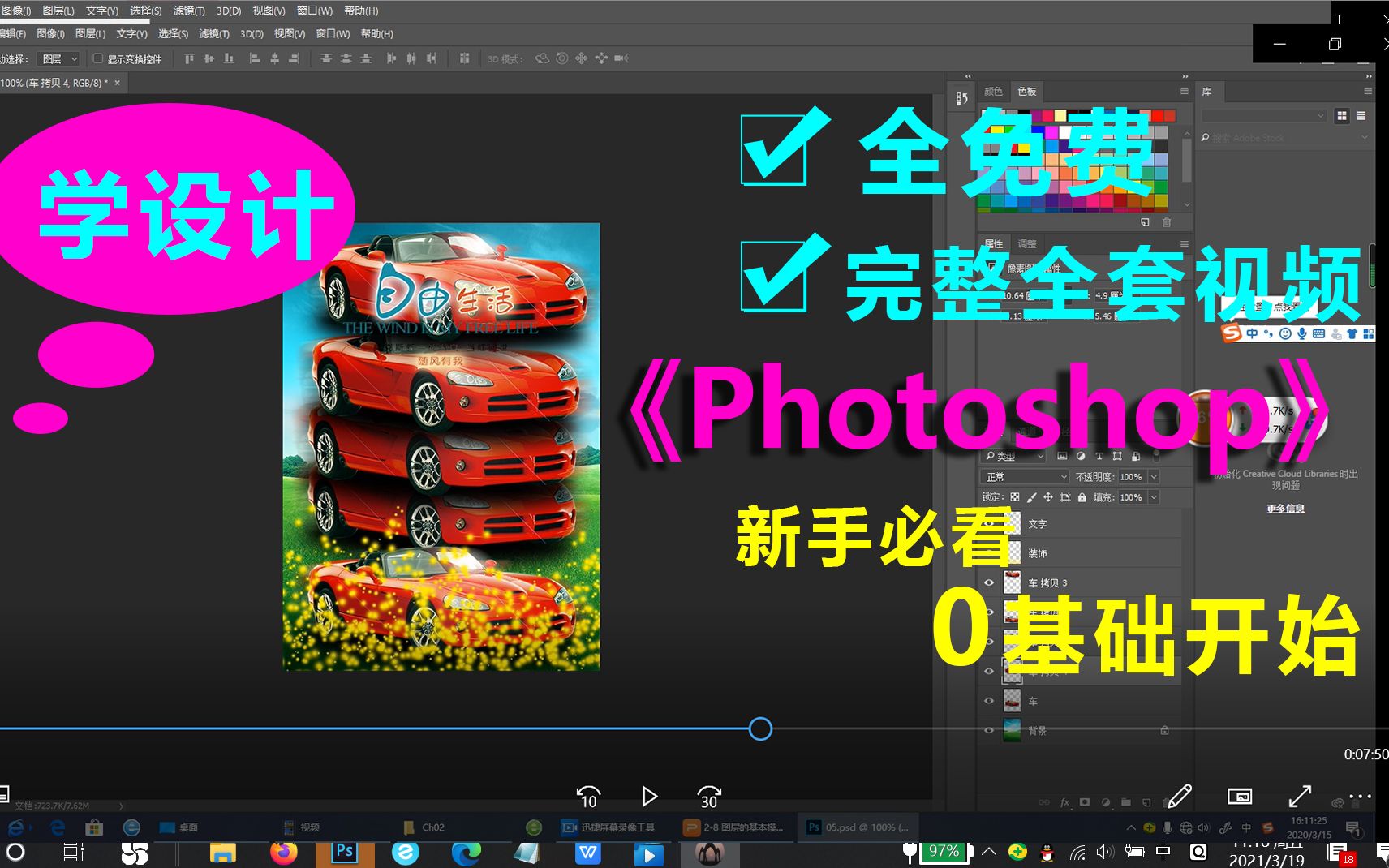Toggle visibility of the 背景 layer
Viewport: 1389px width, 868px height.
988,730
